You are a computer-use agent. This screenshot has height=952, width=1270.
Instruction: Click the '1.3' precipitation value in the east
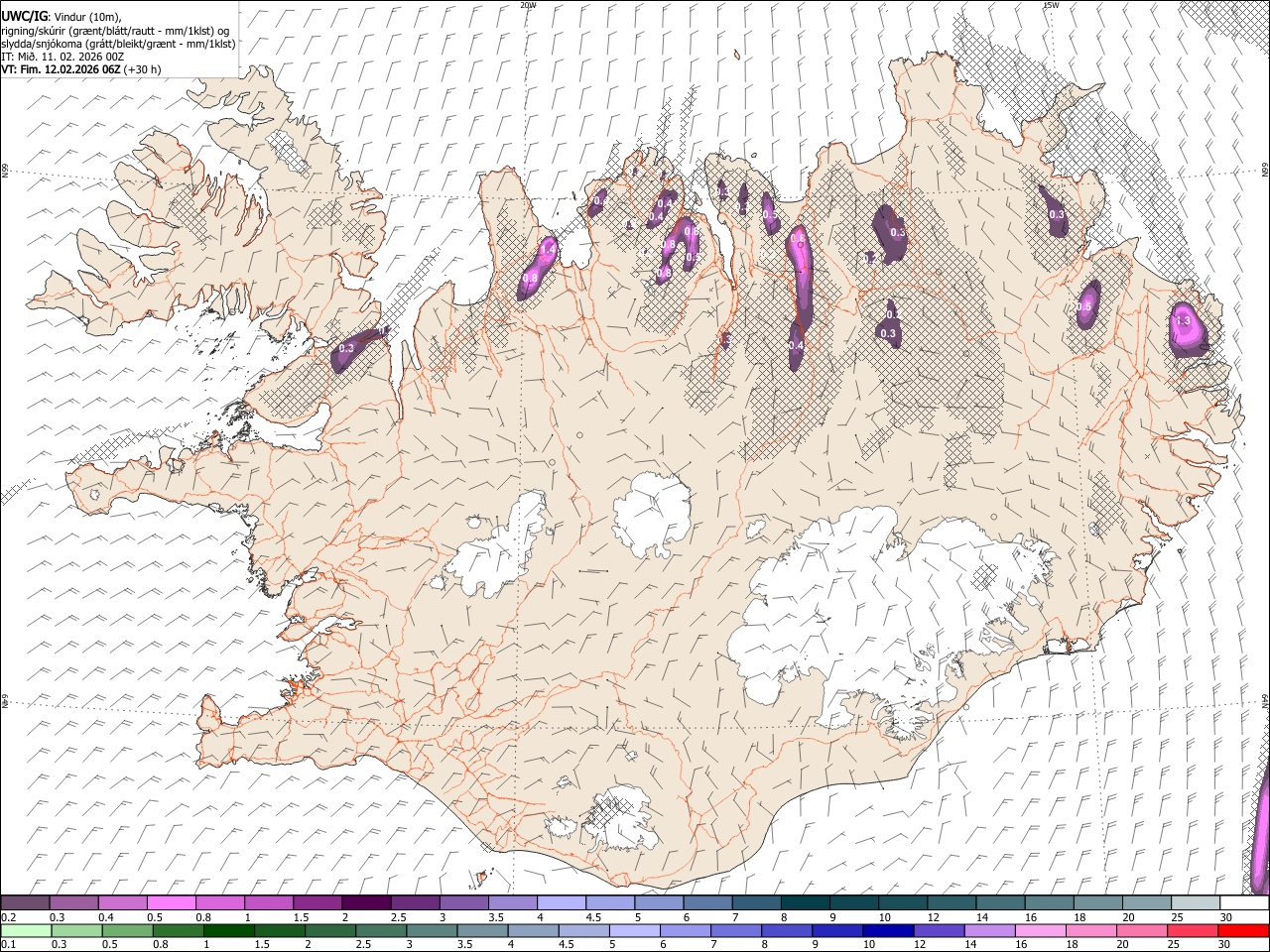[1182, 321]
